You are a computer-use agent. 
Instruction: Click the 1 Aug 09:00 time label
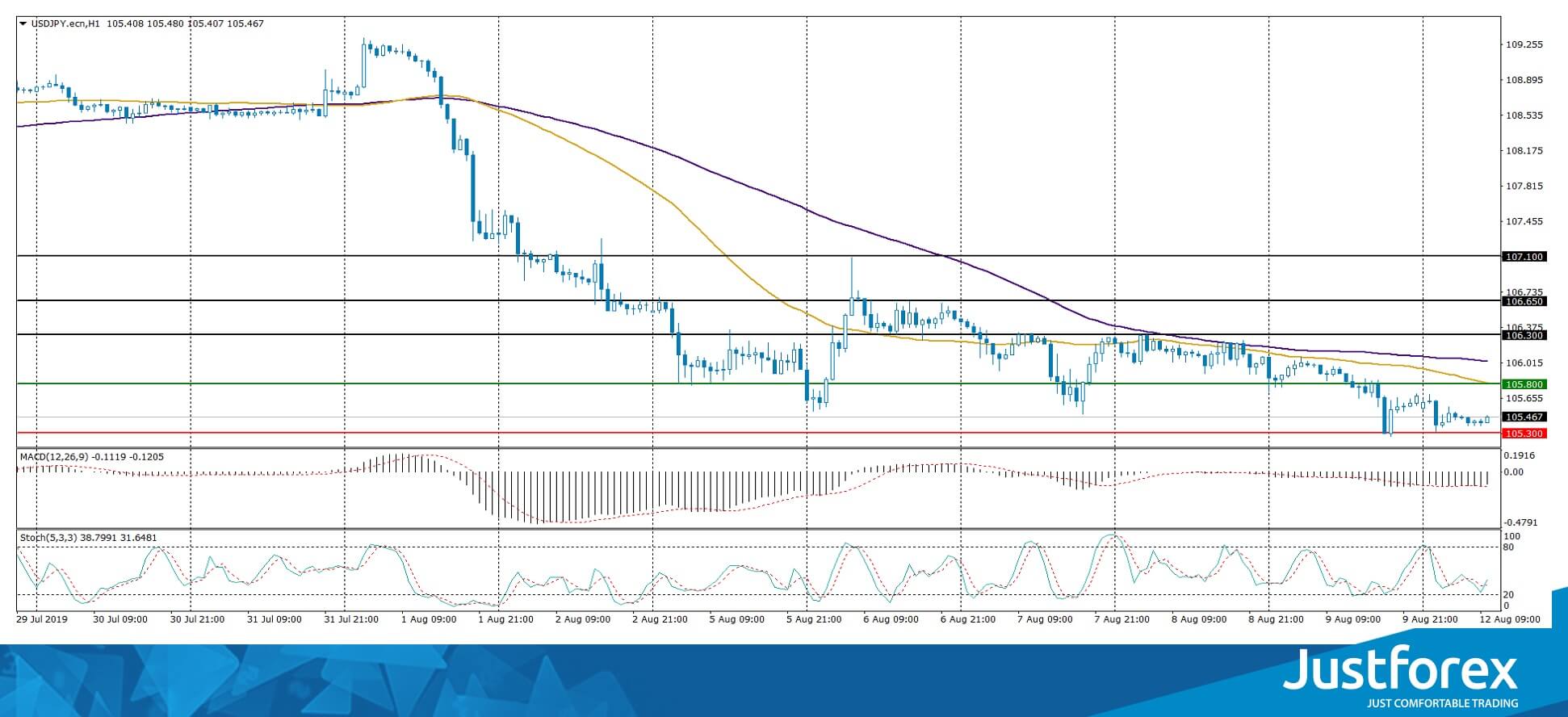(429, 619)
